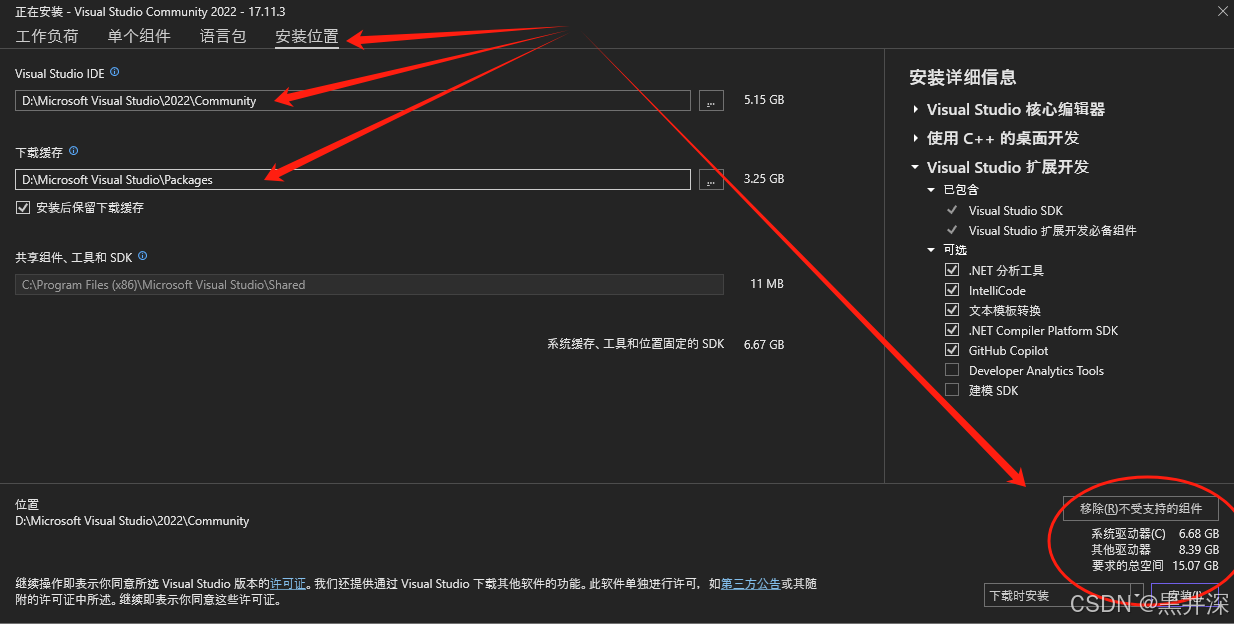Expand Visual Studio 核心编辑器 section
This screenshot has height=624, width=1234.
915,110
